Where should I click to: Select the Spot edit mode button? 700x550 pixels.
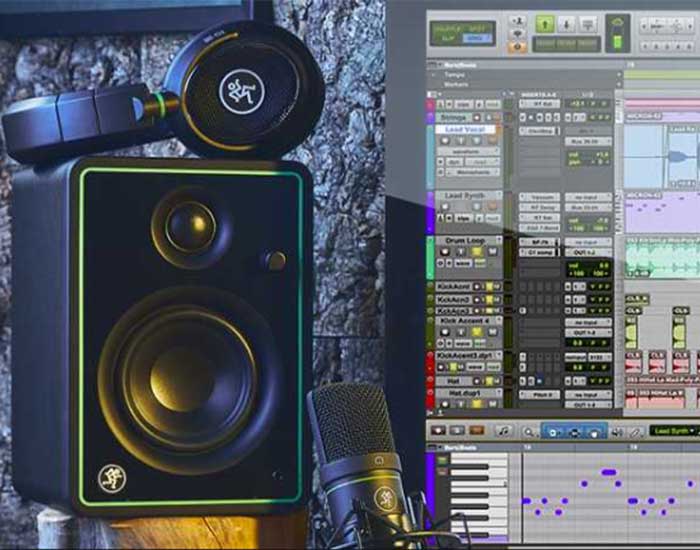[478, 29]
